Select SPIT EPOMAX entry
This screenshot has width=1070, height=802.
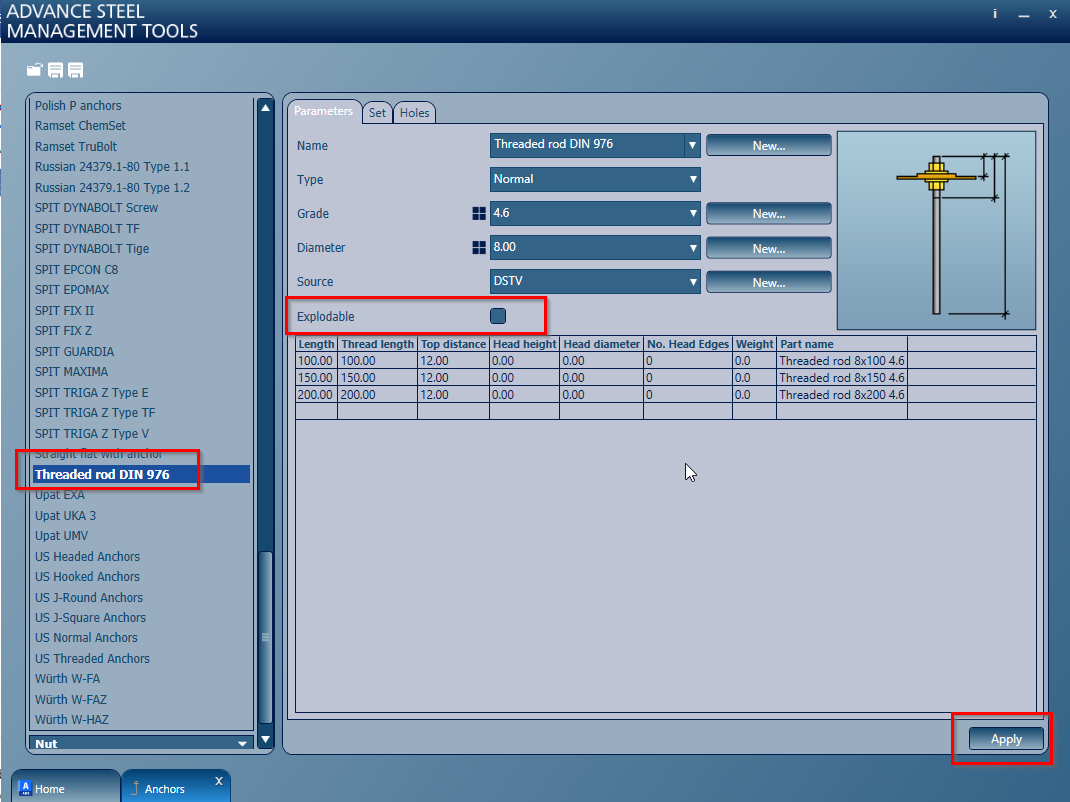coord(72,289)
